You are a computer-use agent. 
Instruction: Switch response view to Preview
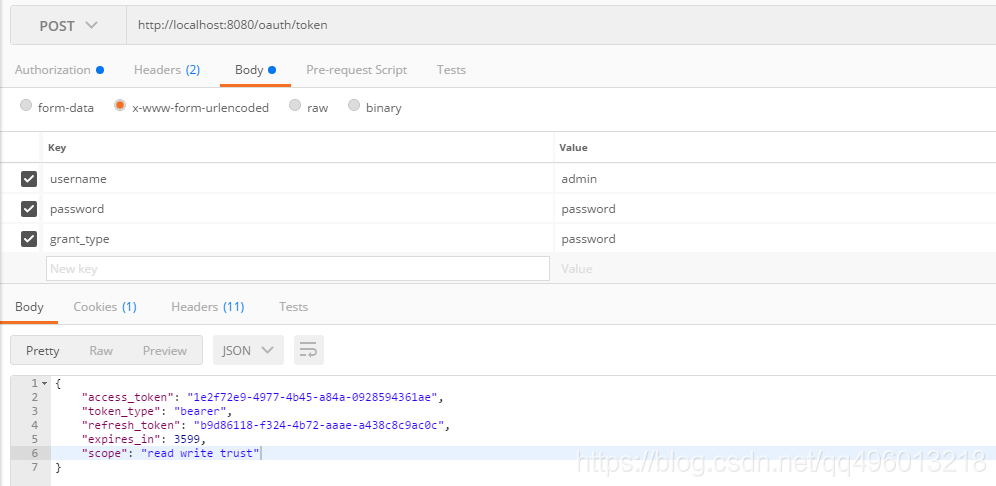click(x=165, y=351)
